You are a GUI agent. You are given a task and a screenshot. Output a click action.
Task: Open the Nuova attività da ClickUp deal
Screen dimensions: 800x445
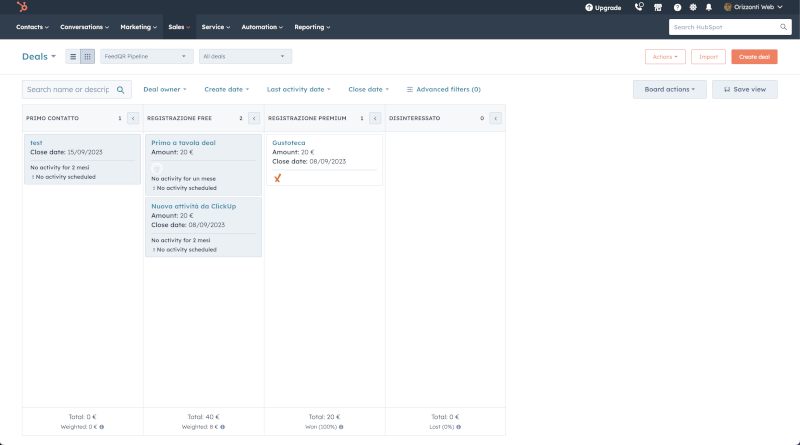[x=193, y=206]
